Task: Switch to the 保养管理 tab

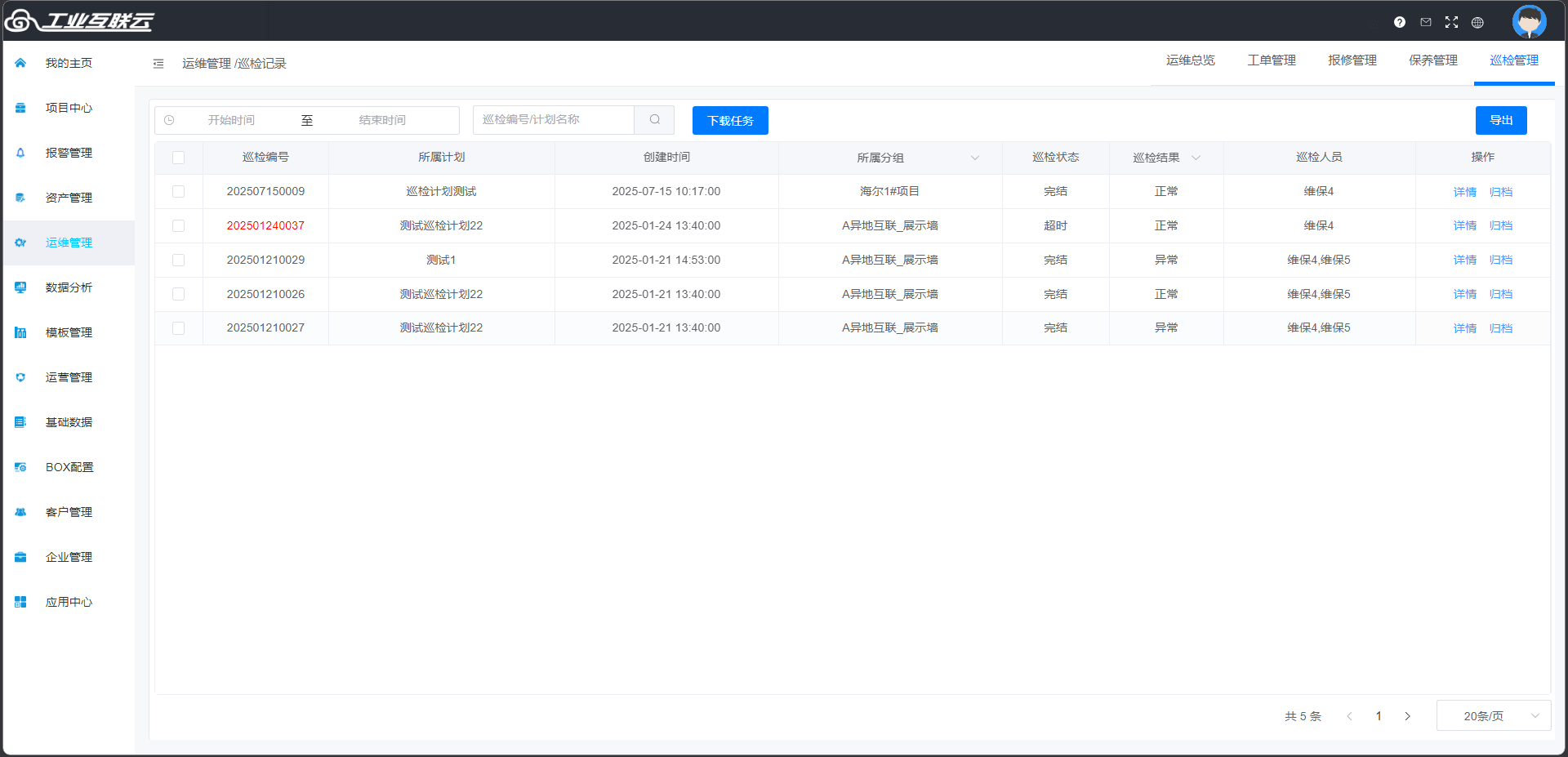Action: 1433,60
